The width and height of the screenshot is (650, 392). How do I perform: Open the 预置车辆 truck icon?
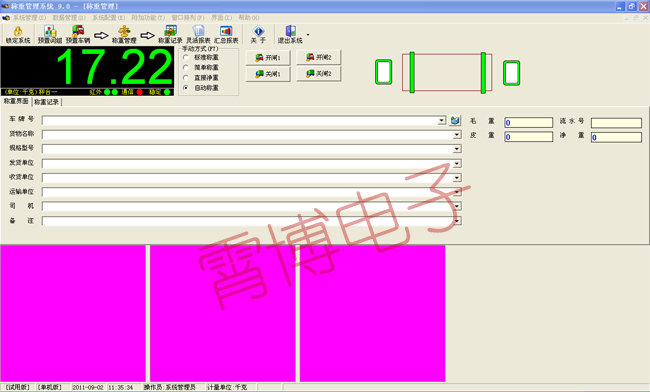point(78,31)
